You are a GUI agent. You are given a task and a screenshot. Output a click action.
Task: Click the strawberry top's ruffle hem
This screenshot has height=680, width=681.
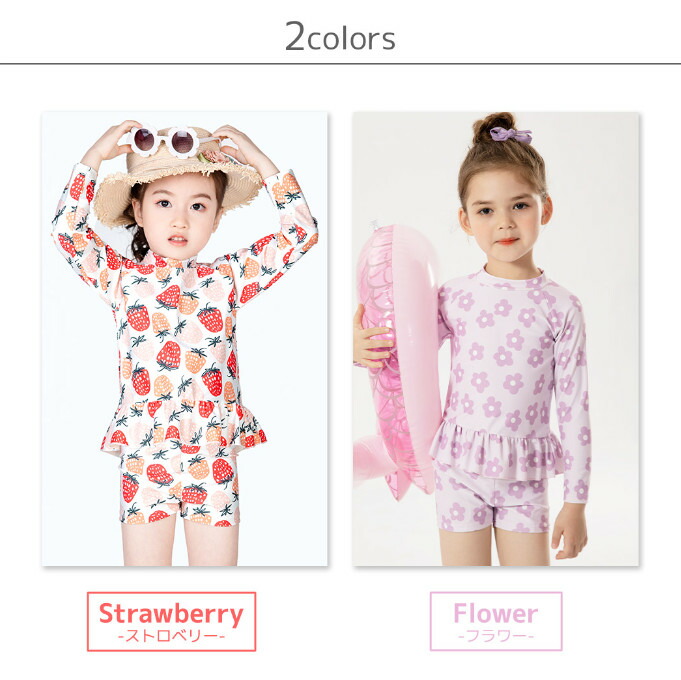[184, 428]
